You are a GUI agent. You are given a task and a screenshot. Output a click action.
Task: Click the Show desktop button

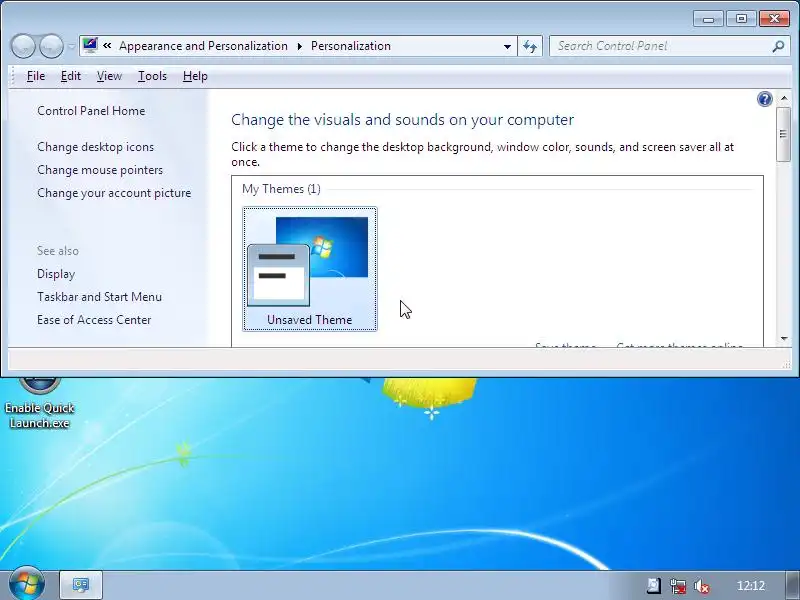[x=793, y=585]
